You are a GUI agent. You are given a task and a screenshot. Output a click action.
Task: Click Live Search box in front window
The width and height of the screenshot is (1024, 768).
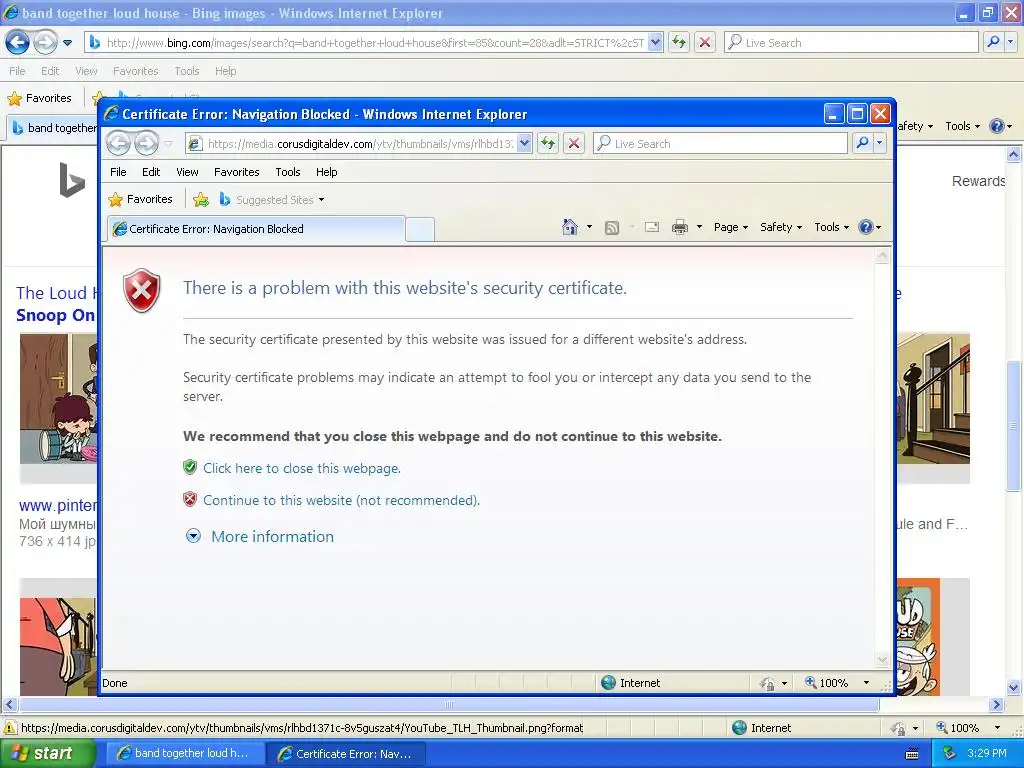point(720,143)
